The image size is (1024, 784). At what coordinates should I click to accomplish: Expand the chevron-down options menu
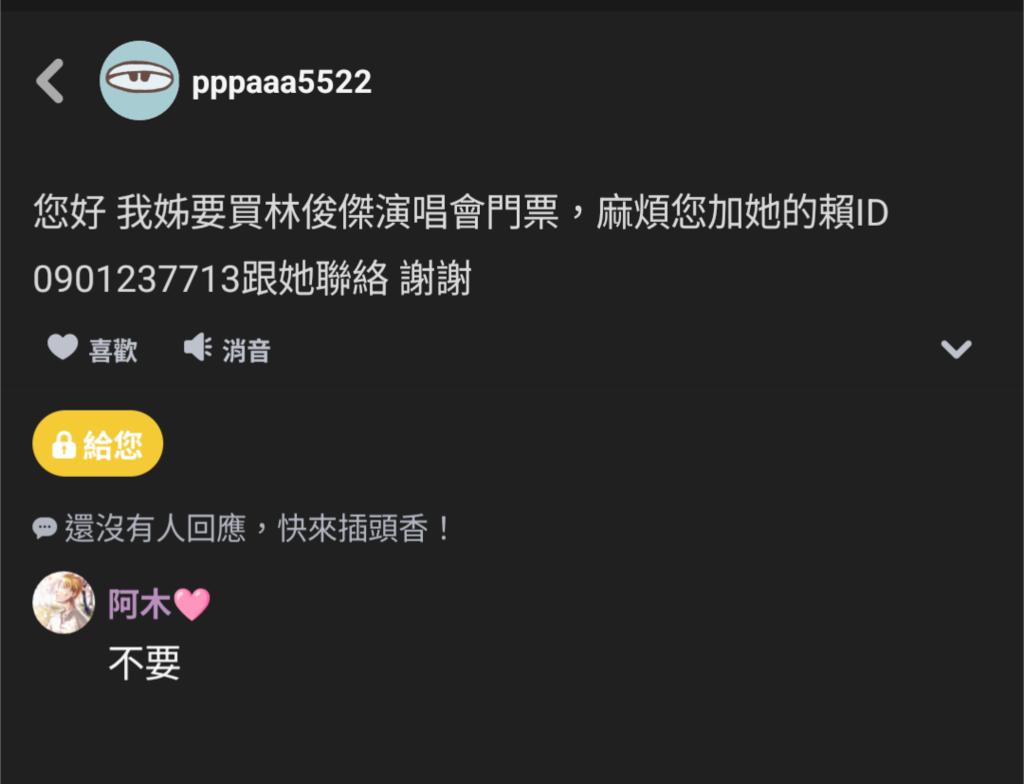coord(956,349)
